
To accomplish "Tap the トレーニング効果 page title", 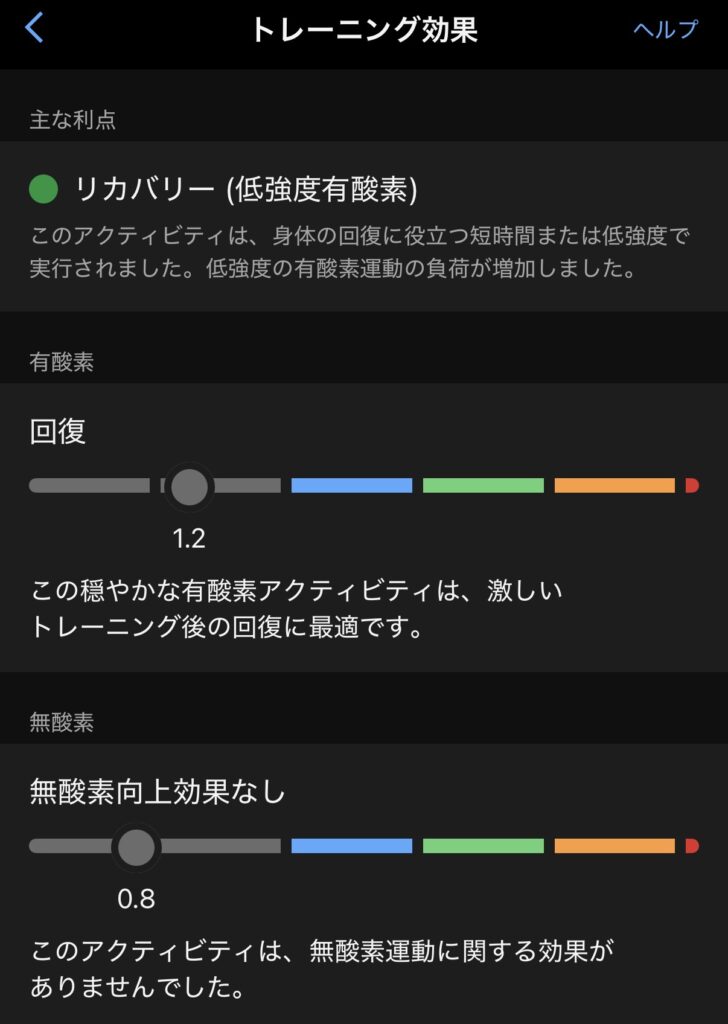I will click(x=363, y=29).
